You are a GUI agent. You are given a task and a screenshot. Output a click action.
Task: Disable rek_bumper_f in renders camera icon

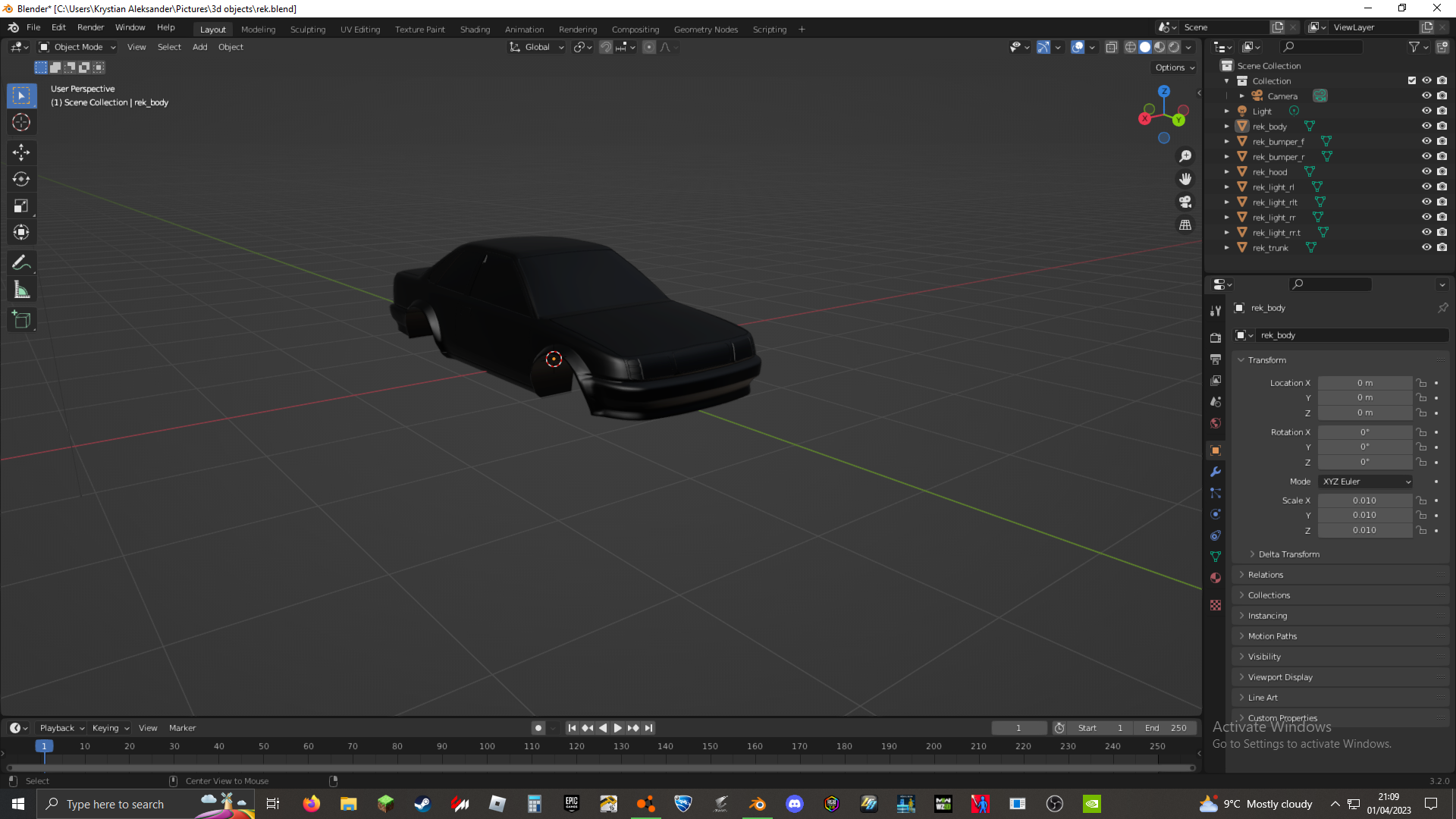click(x=1442, y=141)
